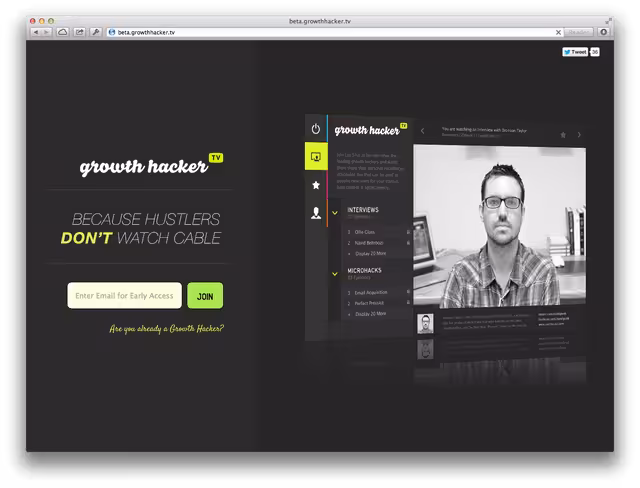Open the Share menu icon in toolbar

point(79,32)
